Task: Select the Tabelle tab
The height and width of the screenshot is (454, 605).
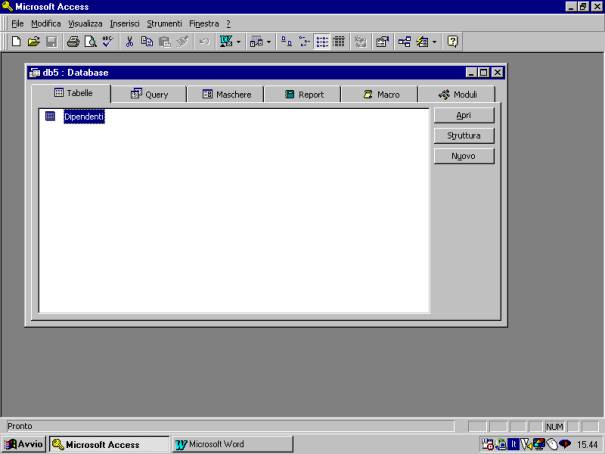Action: point(73,93)
